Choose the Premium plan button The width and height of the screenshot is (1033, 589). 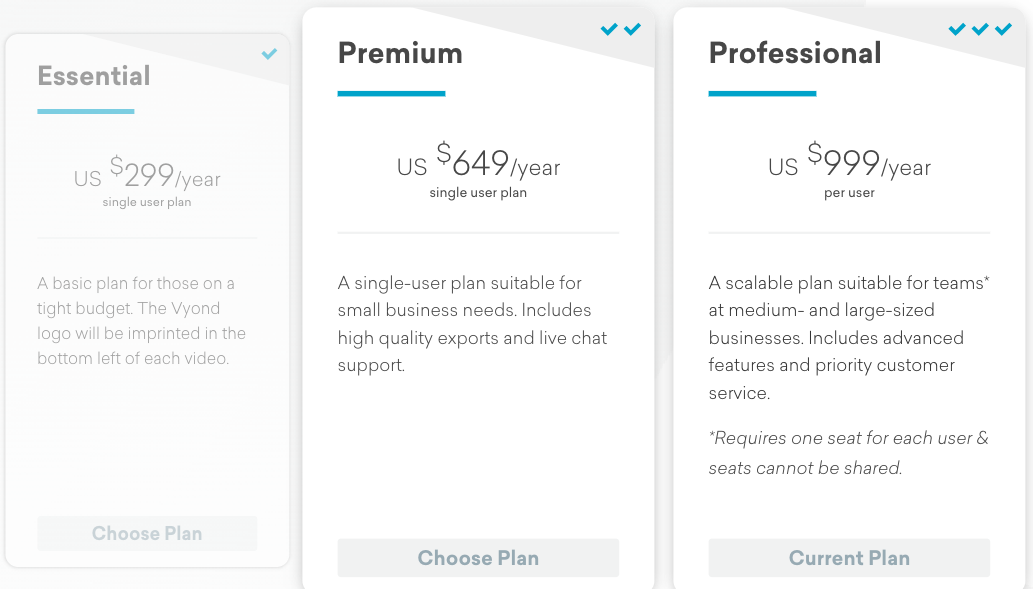478,558
